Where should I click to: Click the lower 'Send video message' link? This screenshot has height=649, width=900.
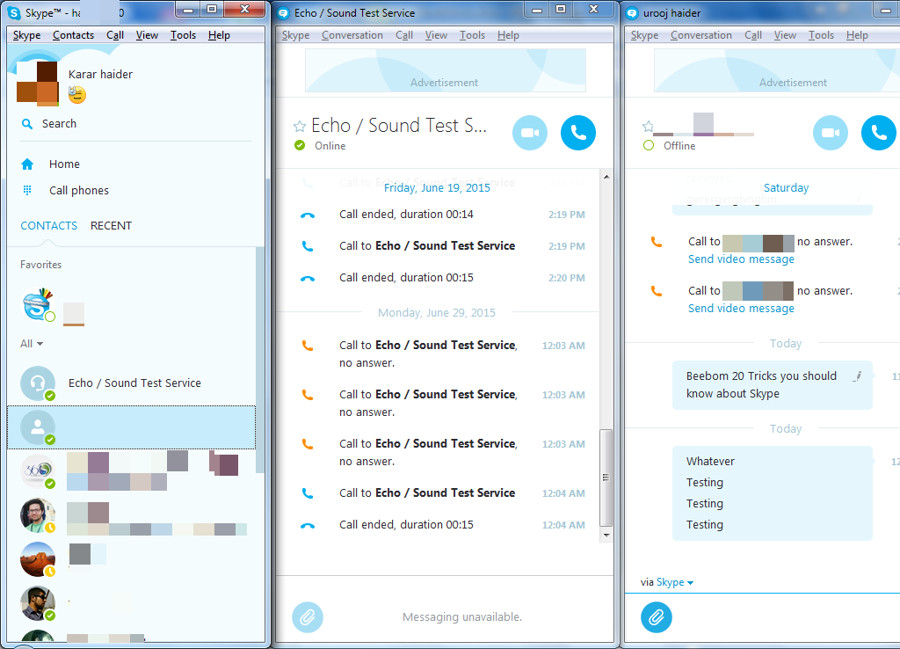pos(741,308)
